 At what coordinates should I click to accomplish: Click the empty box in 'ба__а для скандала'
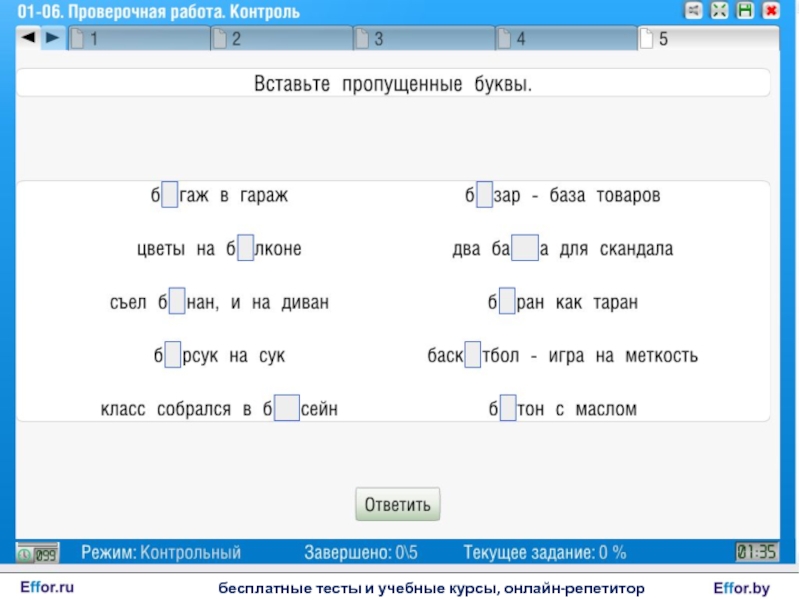click(x=525, y=249)
